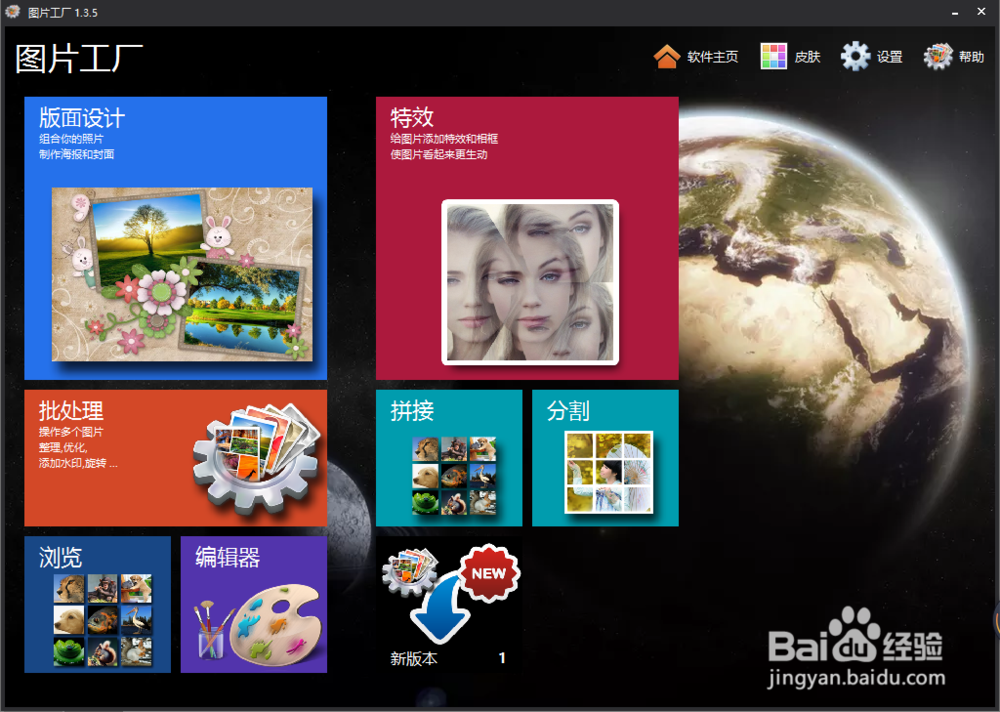Click the 给图片添加特效和相框 description text
The image size is (1000, 712).
pos(444,138)
